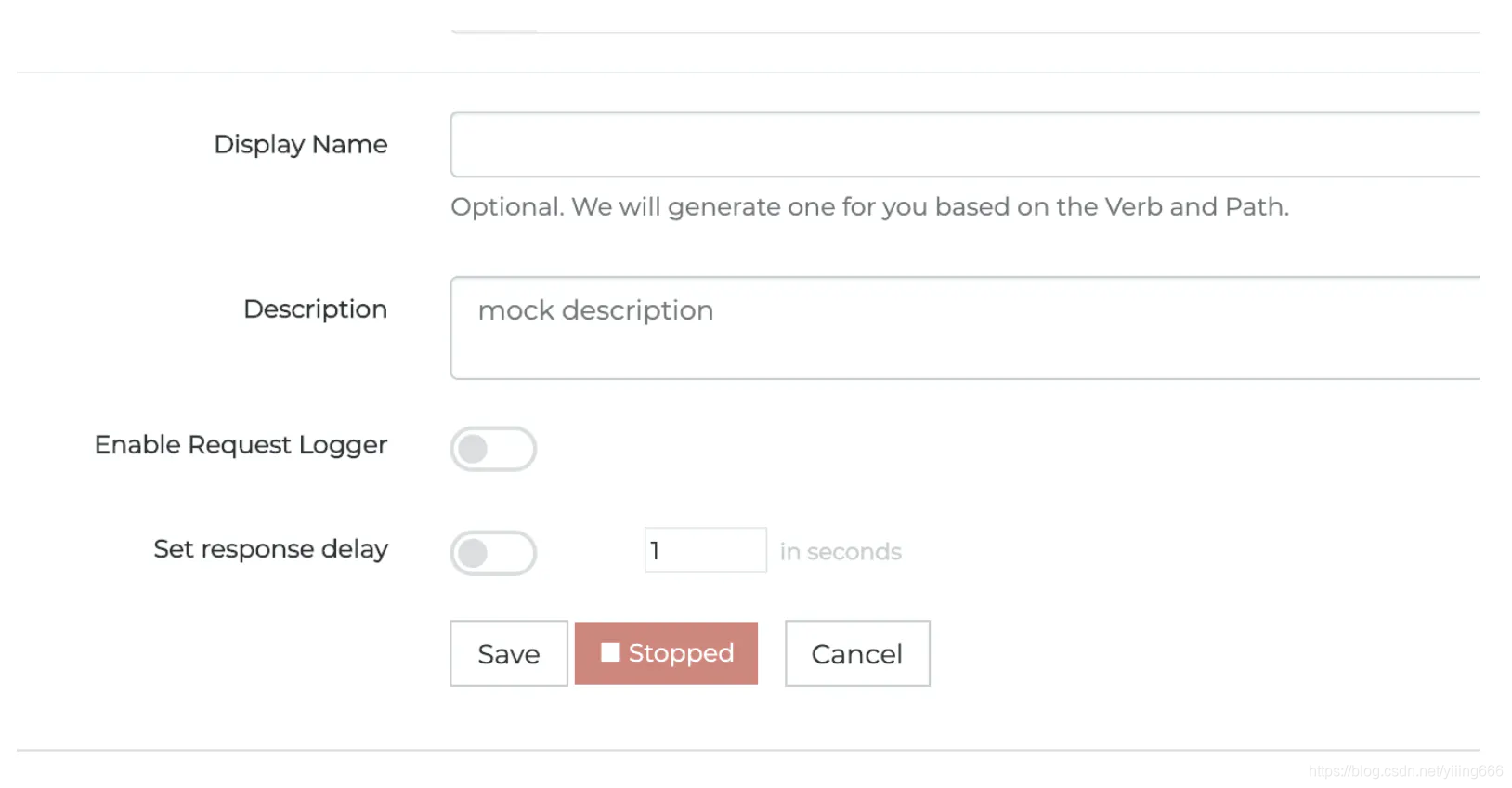Click the Description label
This screenshot has height=788, width=1512.
[316, 309]
